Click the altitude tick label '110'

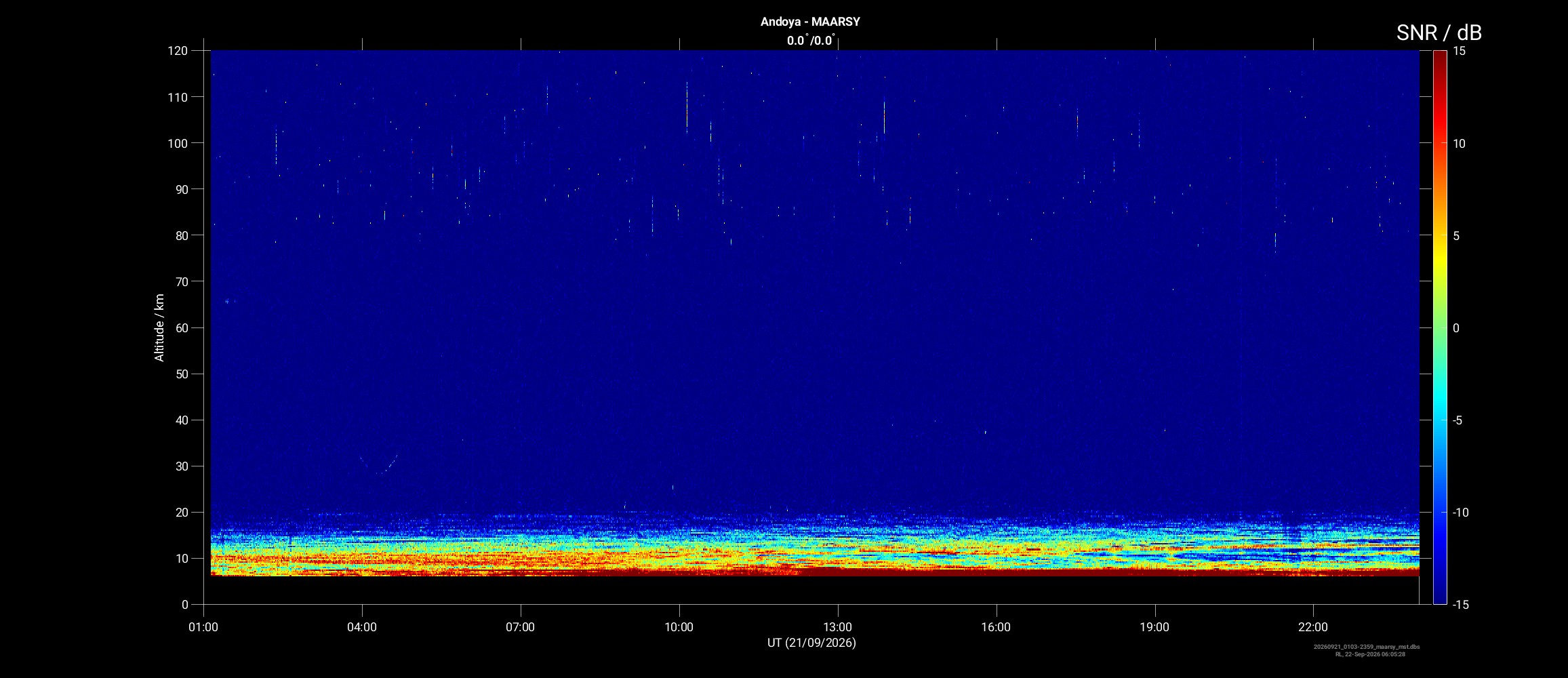(178, 97)
